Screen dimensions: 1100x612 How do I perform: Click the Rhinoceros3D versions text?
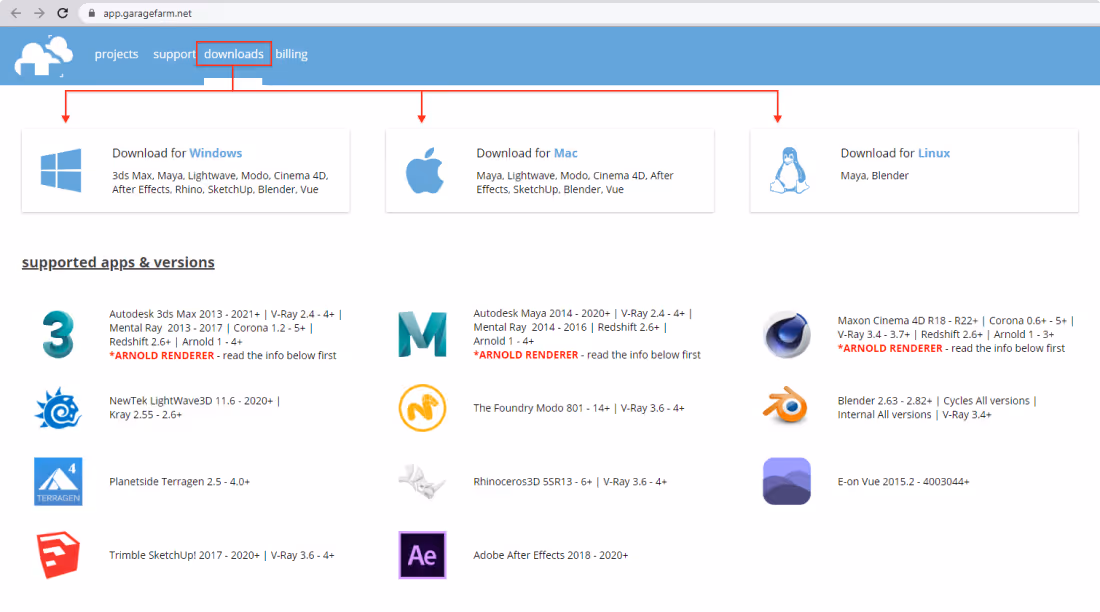click(570, 481)
